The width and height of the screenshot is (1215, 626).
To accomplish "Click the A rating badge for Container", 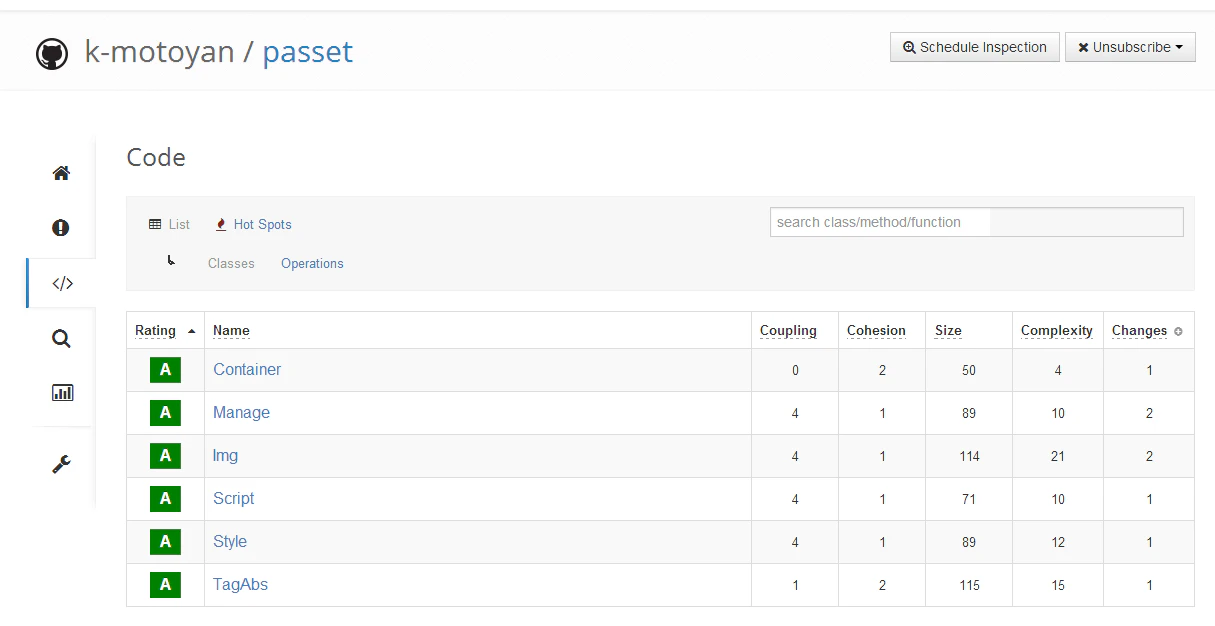I will click(x=165, y=370).
